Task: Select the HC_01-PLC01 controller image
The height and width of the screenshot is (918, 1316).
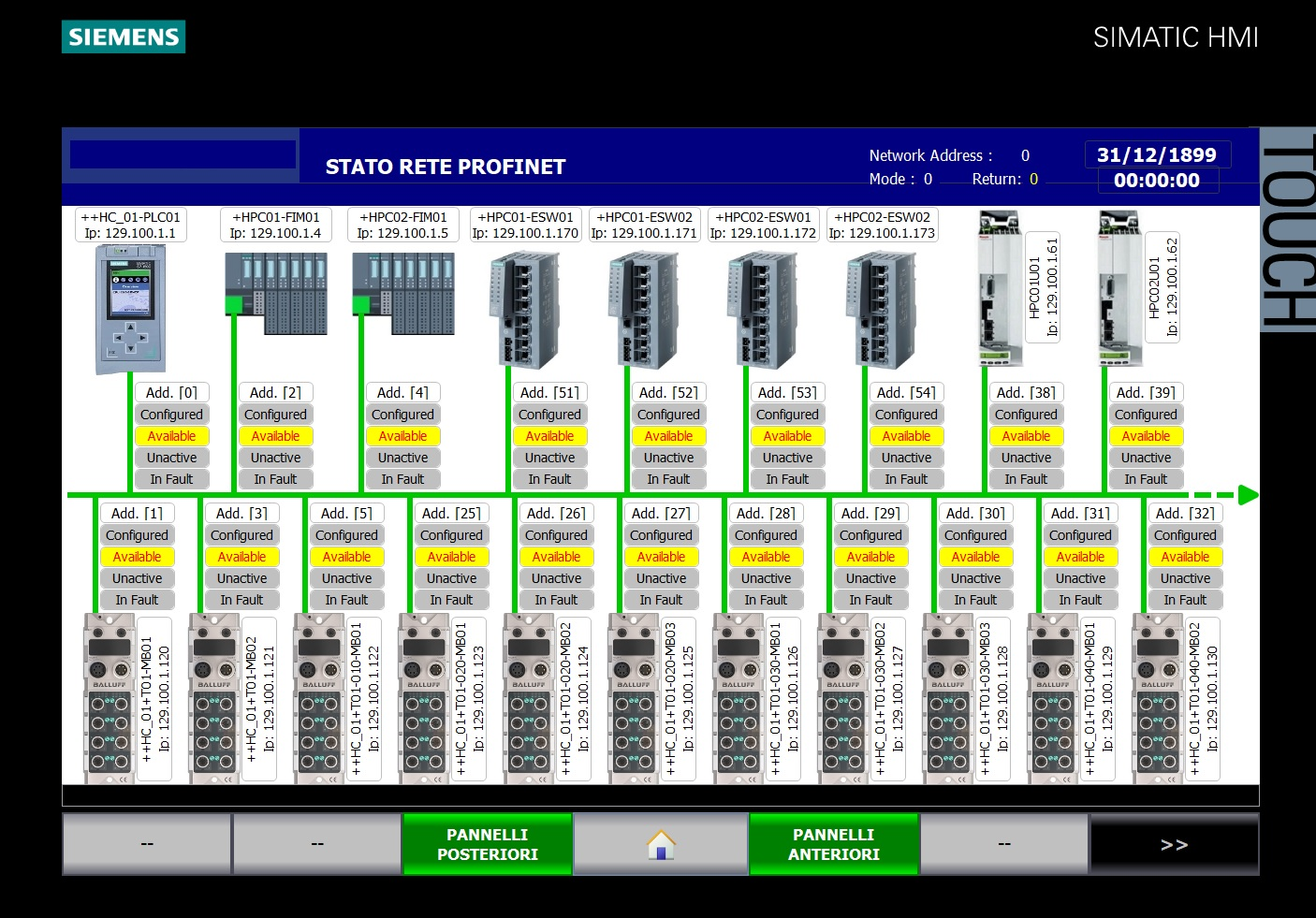Action: [131, 308]
